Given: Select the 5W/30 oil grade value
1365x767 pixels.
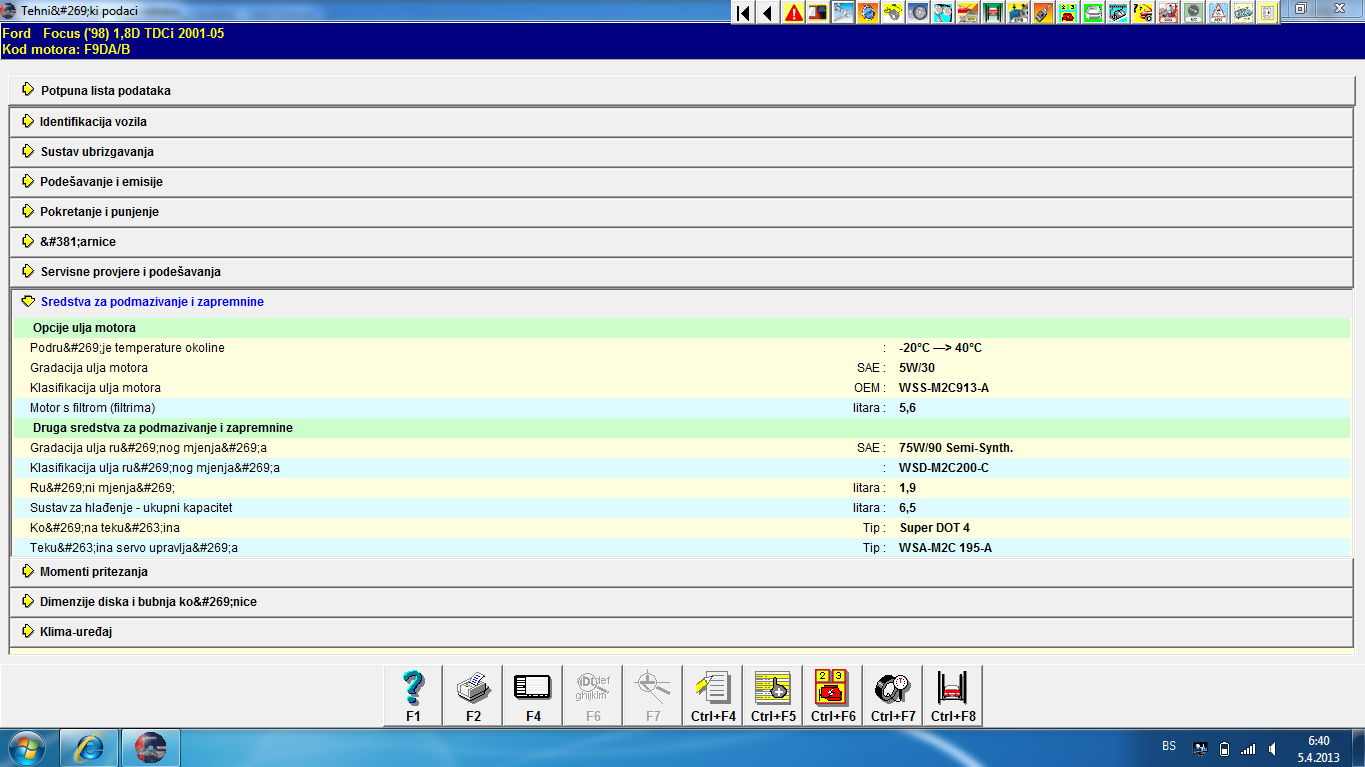Looking at the screenshot, I should point(917,367).
